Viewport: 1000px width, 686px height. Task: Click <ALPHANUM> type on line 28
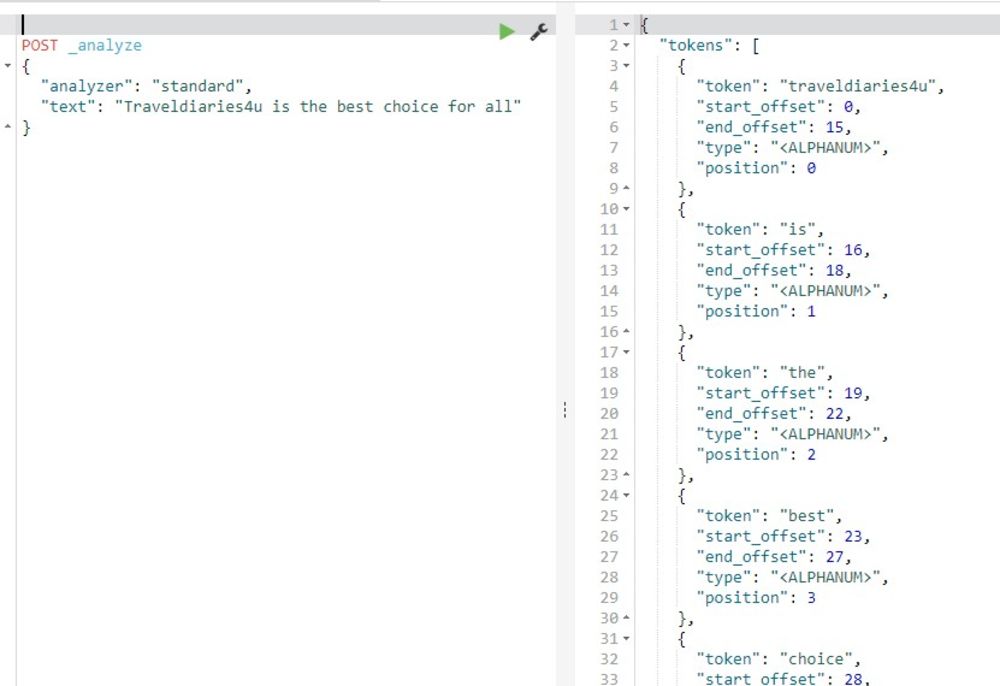825,577
